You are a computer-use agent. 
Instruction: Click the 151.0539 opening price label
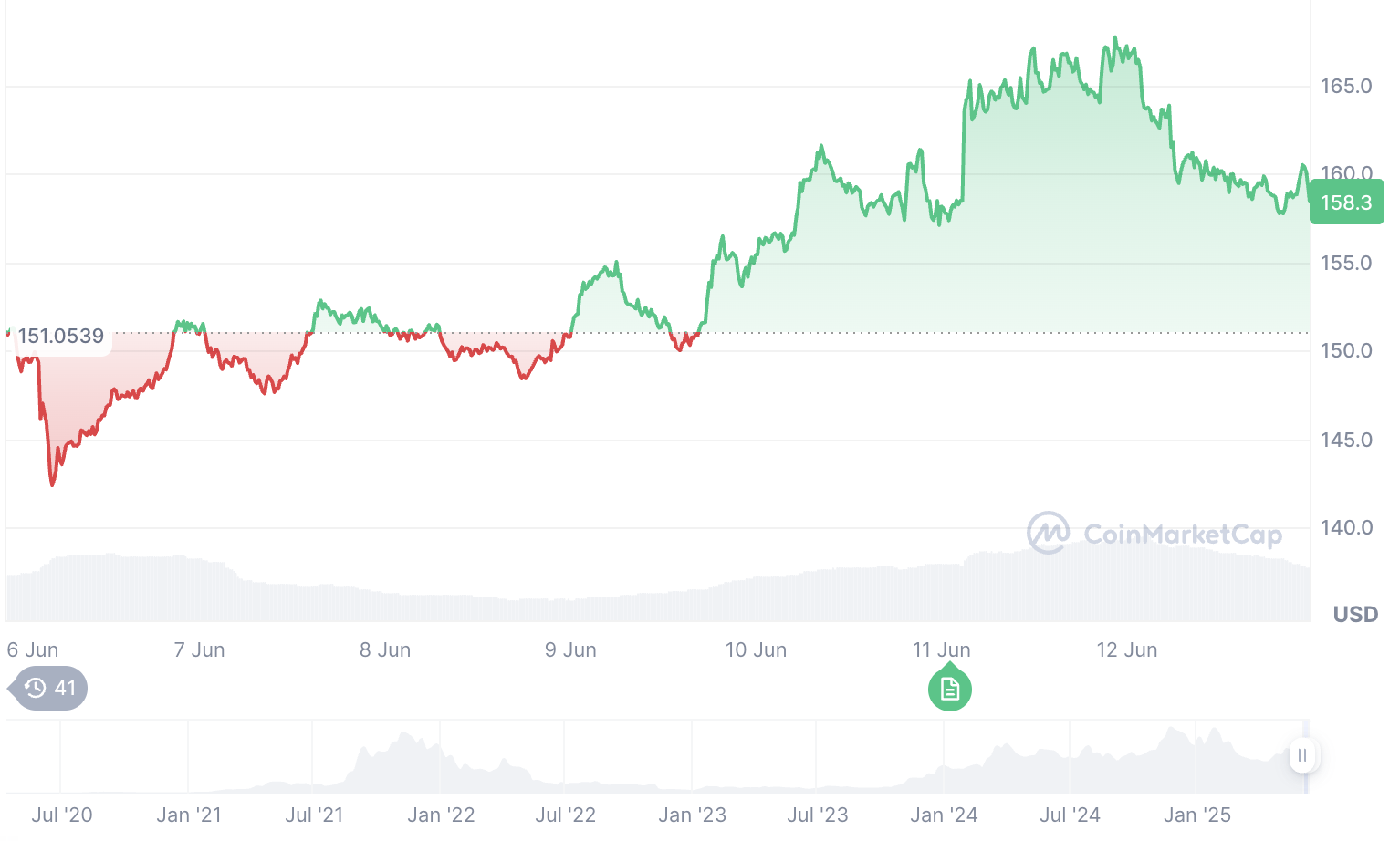coord(61,337)
